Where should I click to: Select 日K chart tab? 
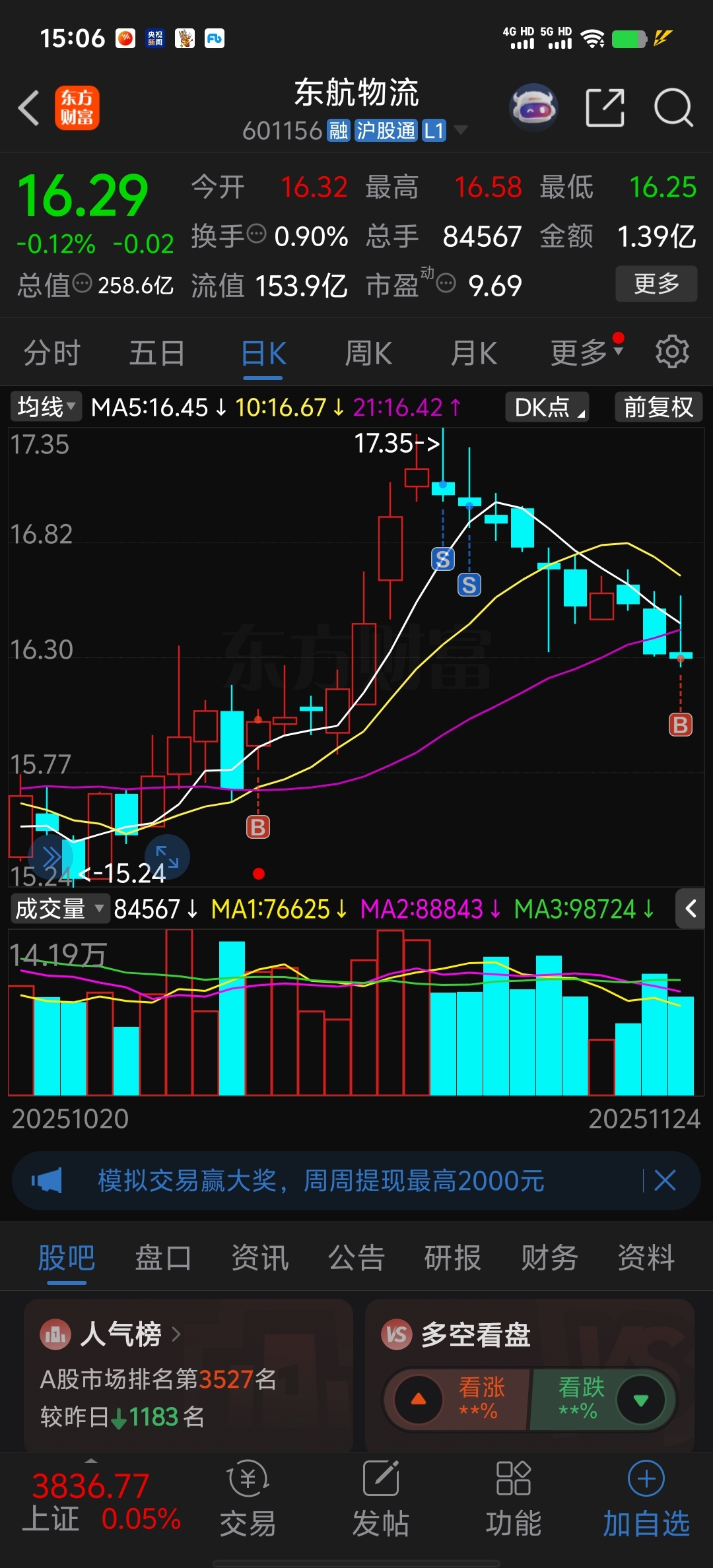coord(263,353)
